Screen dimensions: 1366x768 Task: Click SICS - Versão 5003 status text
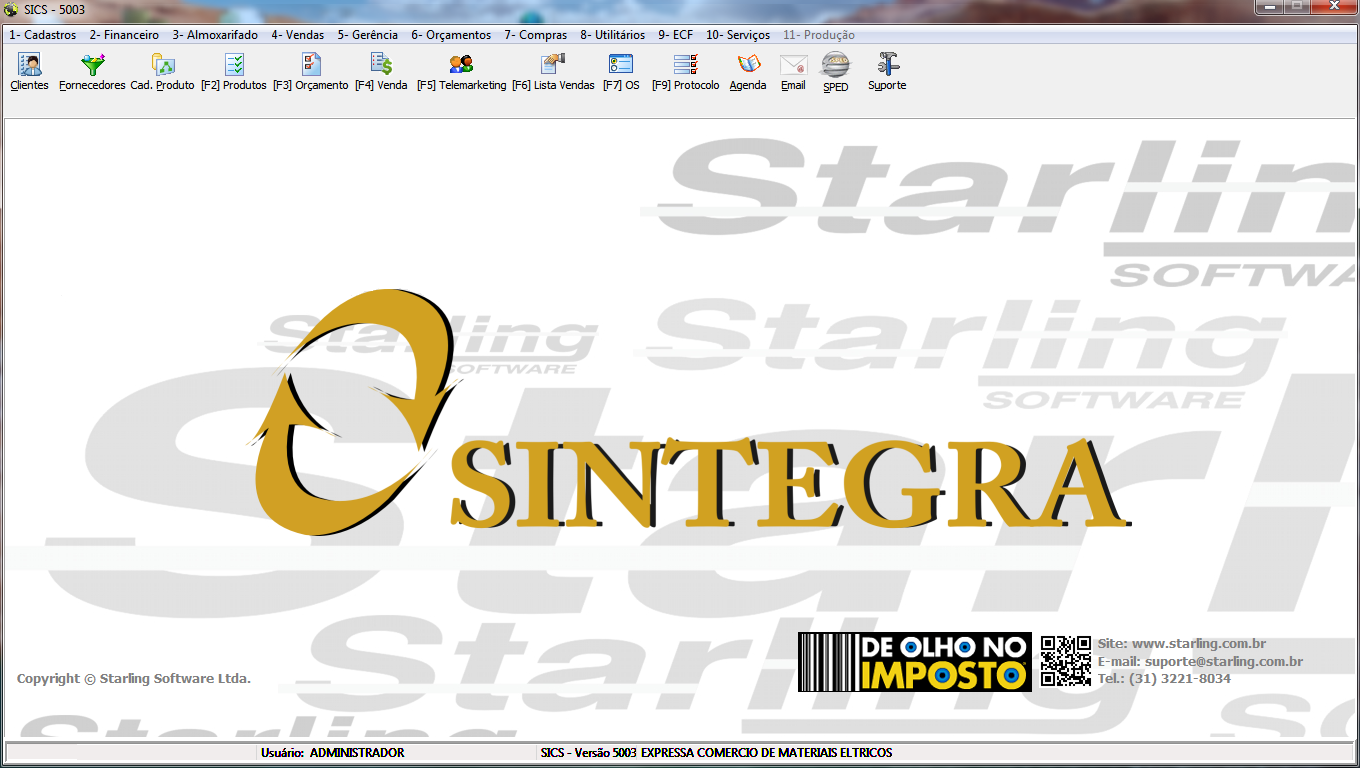[x=588, y=753]
